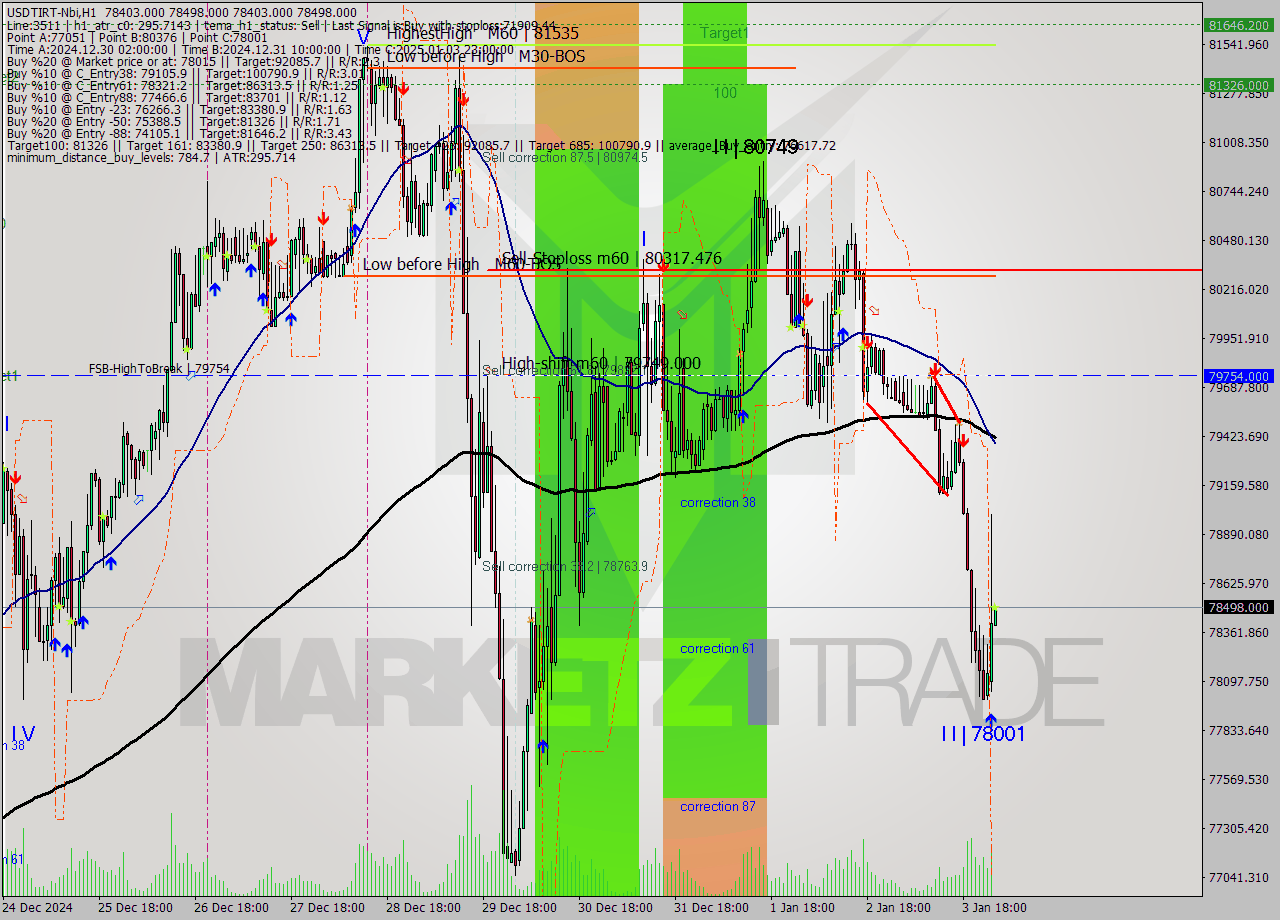Click the 80480.130 price axis value
The width and height of the screenshot is (1280, 920).
coord(1239,240)
